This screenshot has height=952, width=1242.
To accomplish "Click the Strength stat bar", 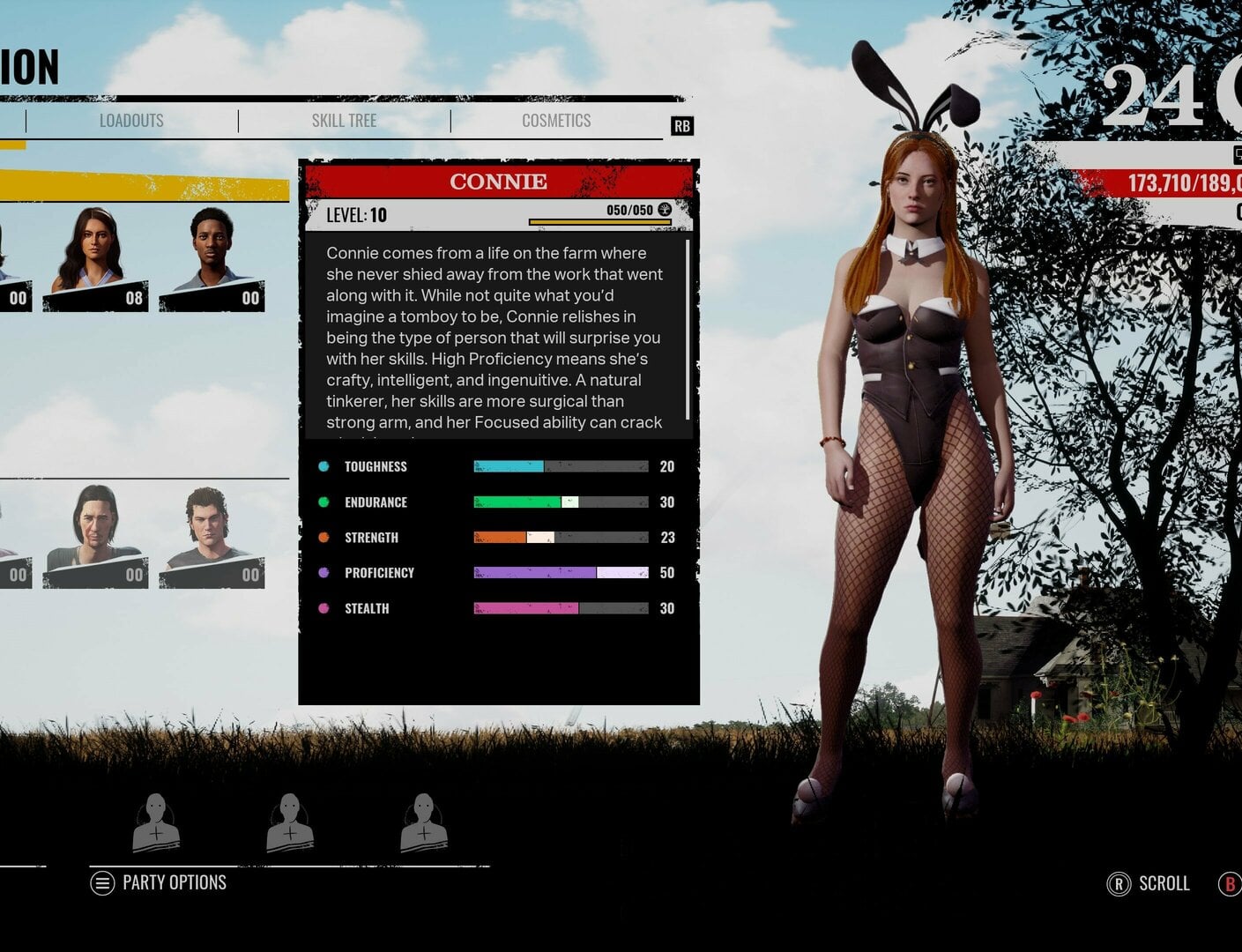I will click(561, 537).
